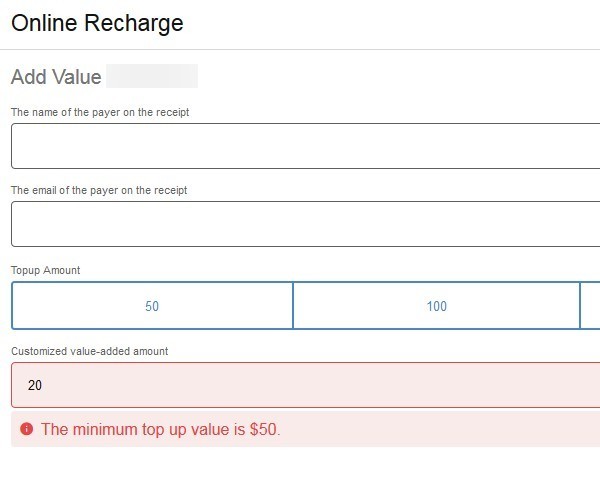Image resolution: width=600 pixels, height=480 pixels.
Task: Click the Customized value-added amount label
Action: pyautogui.click(x=89, y=351)
